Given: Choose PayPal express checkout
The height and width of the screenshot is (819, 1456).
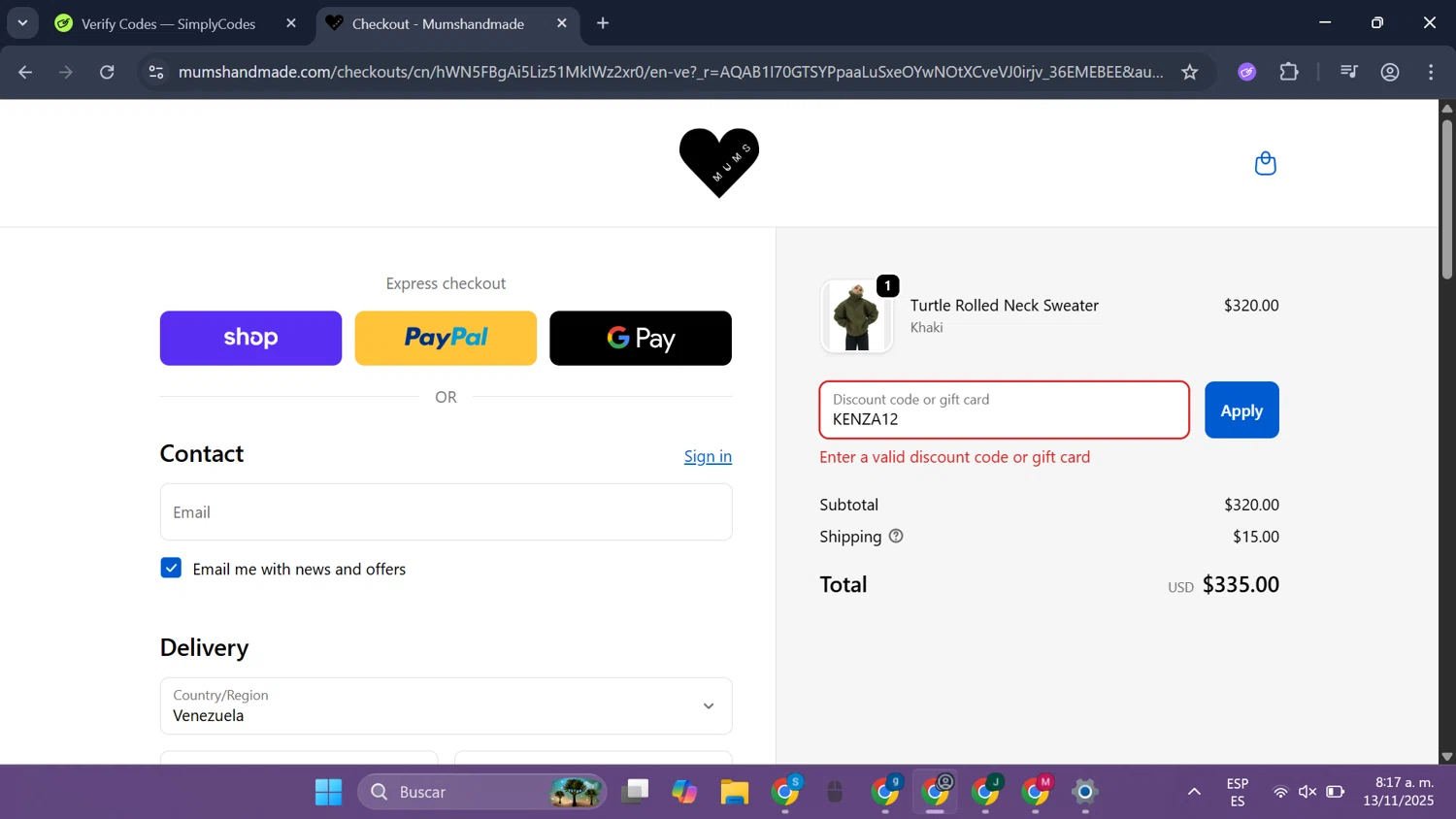Looking at the screenshot, I should (x=446, y=338).
